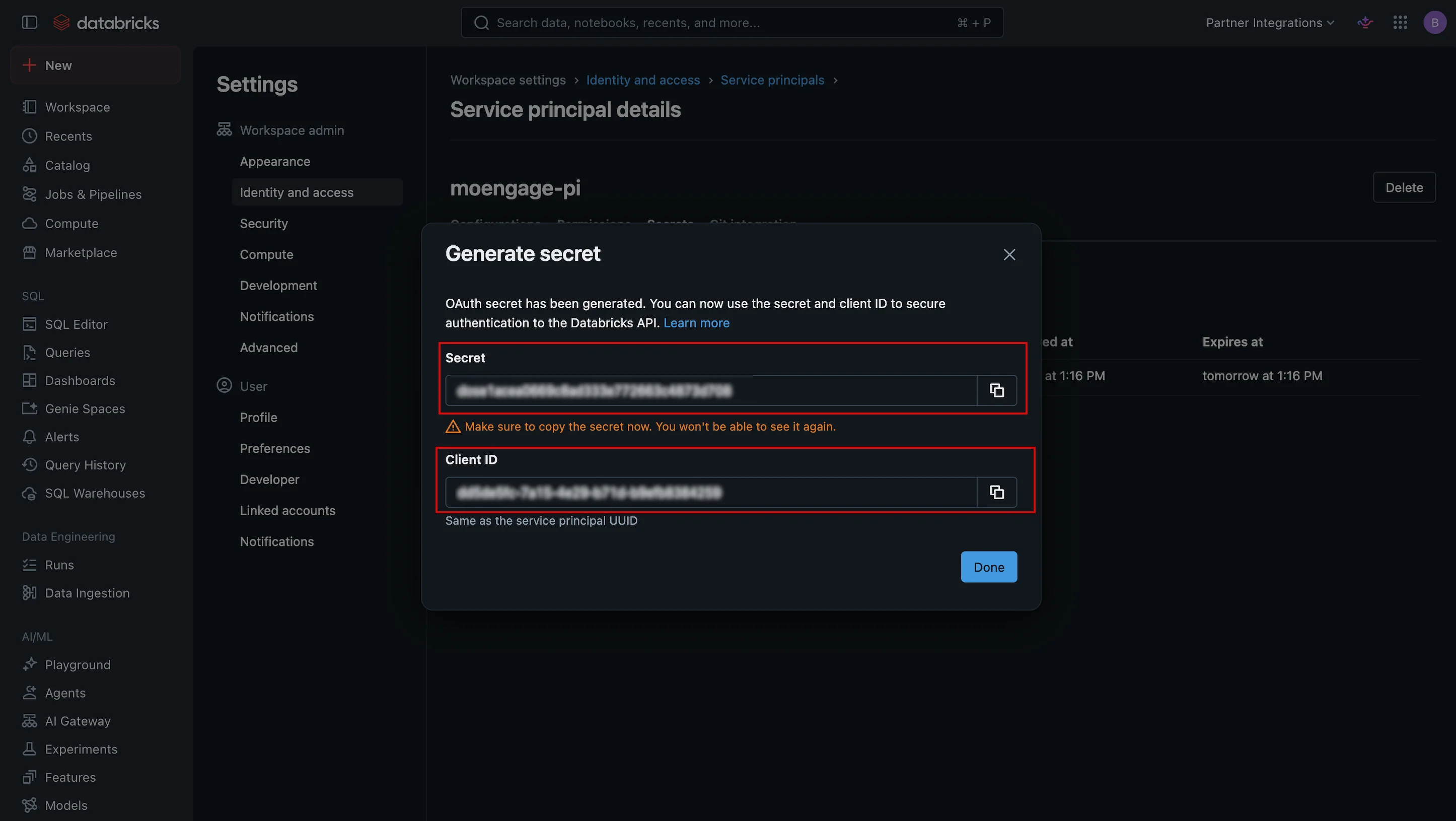The image size is (1456, 821).
Task: Open SQL Warehouses icon
Action: click(x=29, y=493)
